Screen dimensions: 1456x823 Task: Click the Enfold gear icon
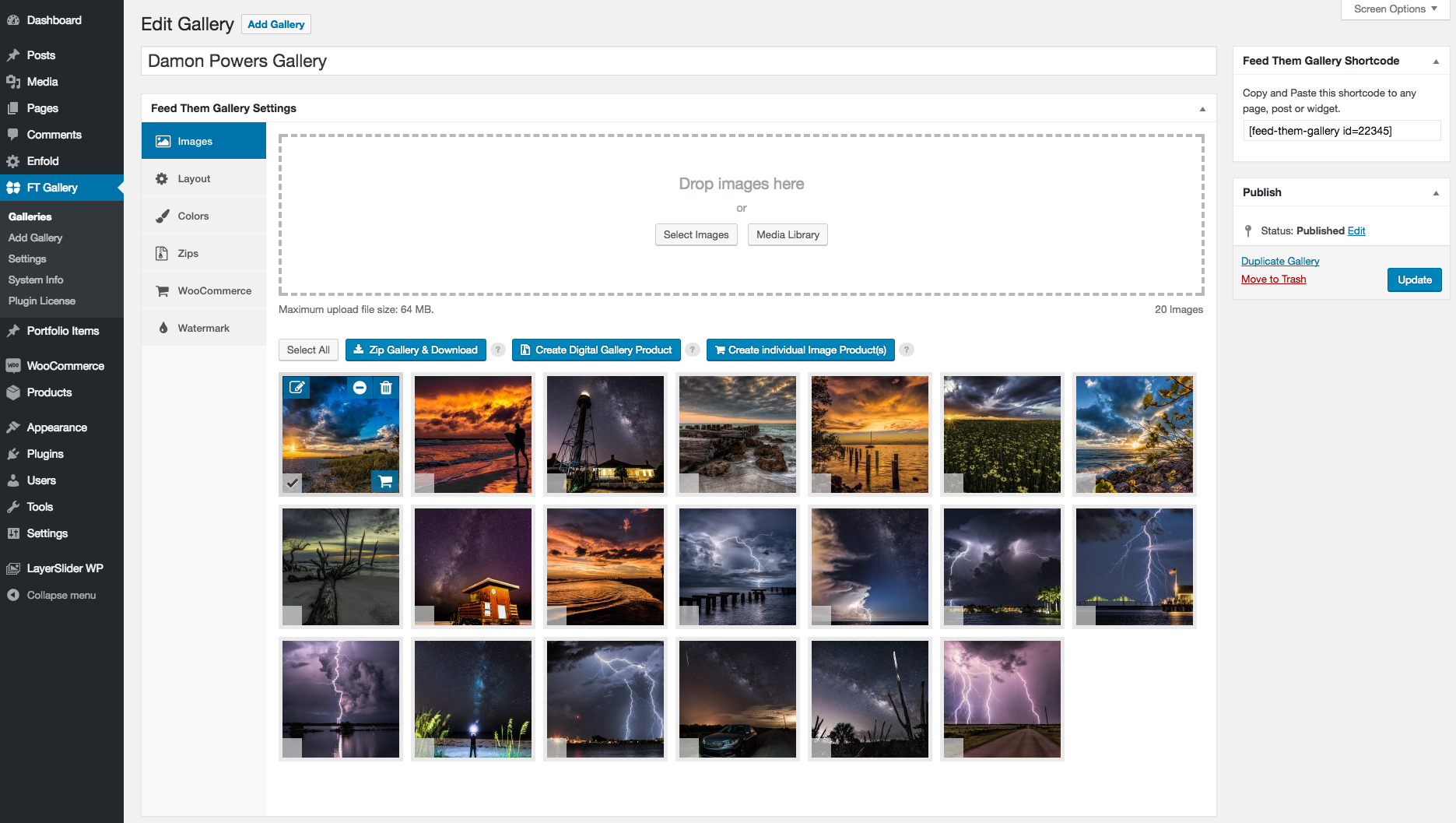(13, 161)
